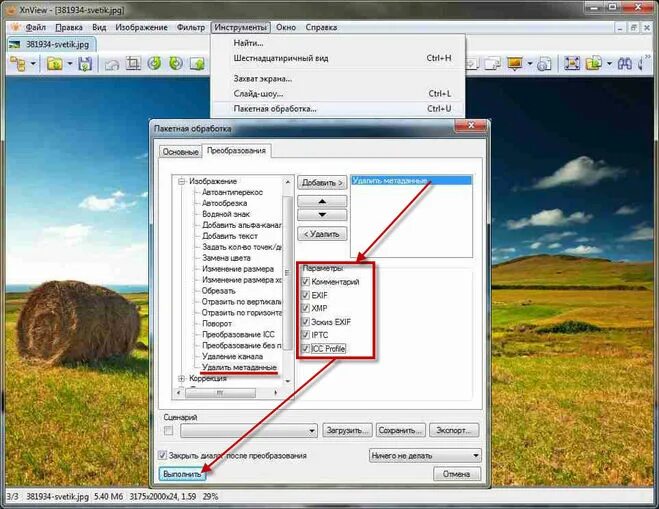Image resolution: width=659 pixels, height=509 pixels.
Task: Click the Выполнить button
Action: click(x=182, y=474)
